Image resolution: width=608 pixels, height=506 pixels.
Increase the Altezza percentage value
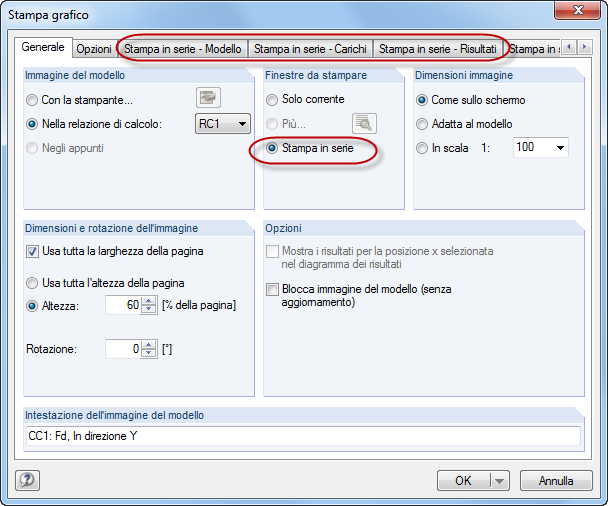tap(149, 301)
